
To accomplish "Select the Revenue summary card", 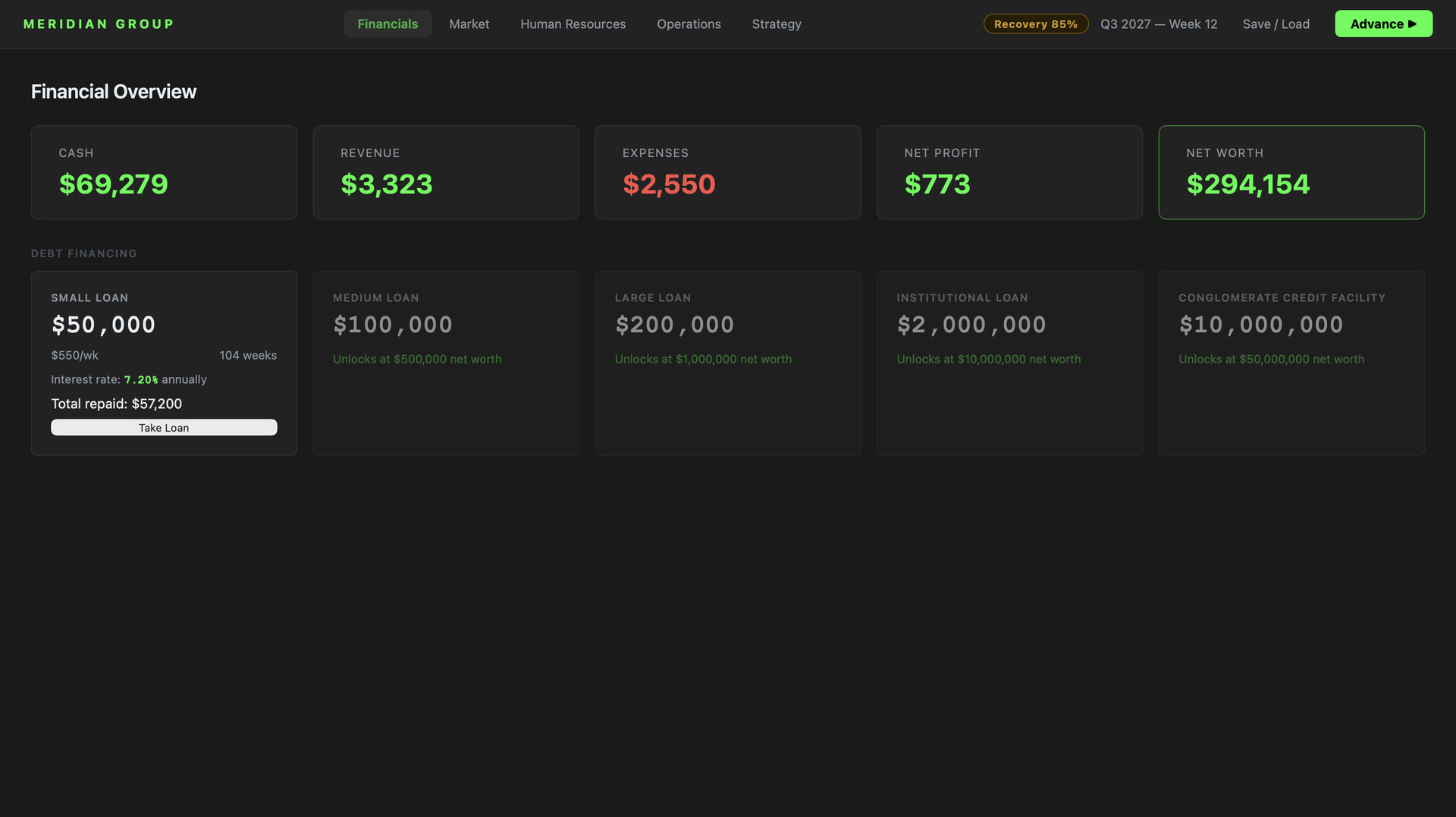I will click(x=446, y=172).
